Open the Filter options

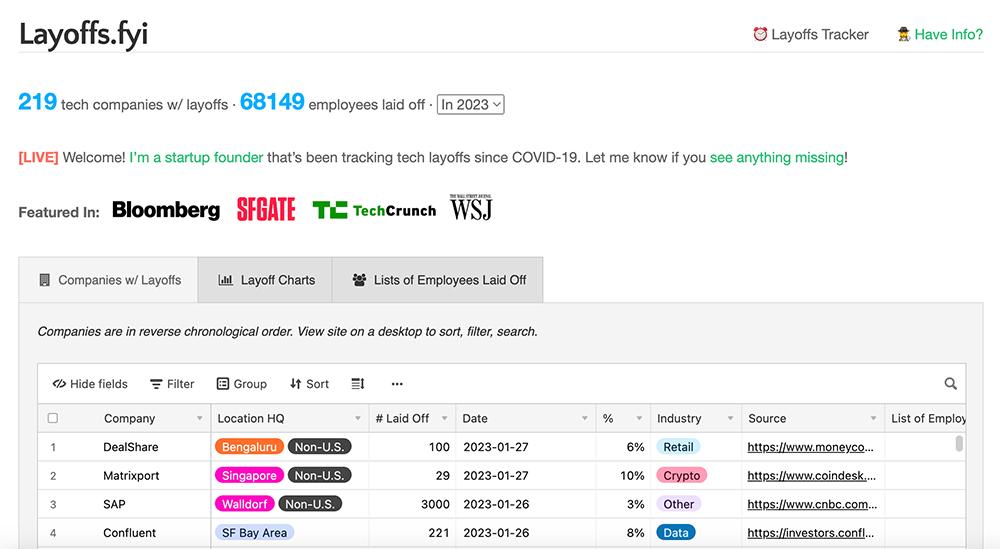click(x=172, y=384)
